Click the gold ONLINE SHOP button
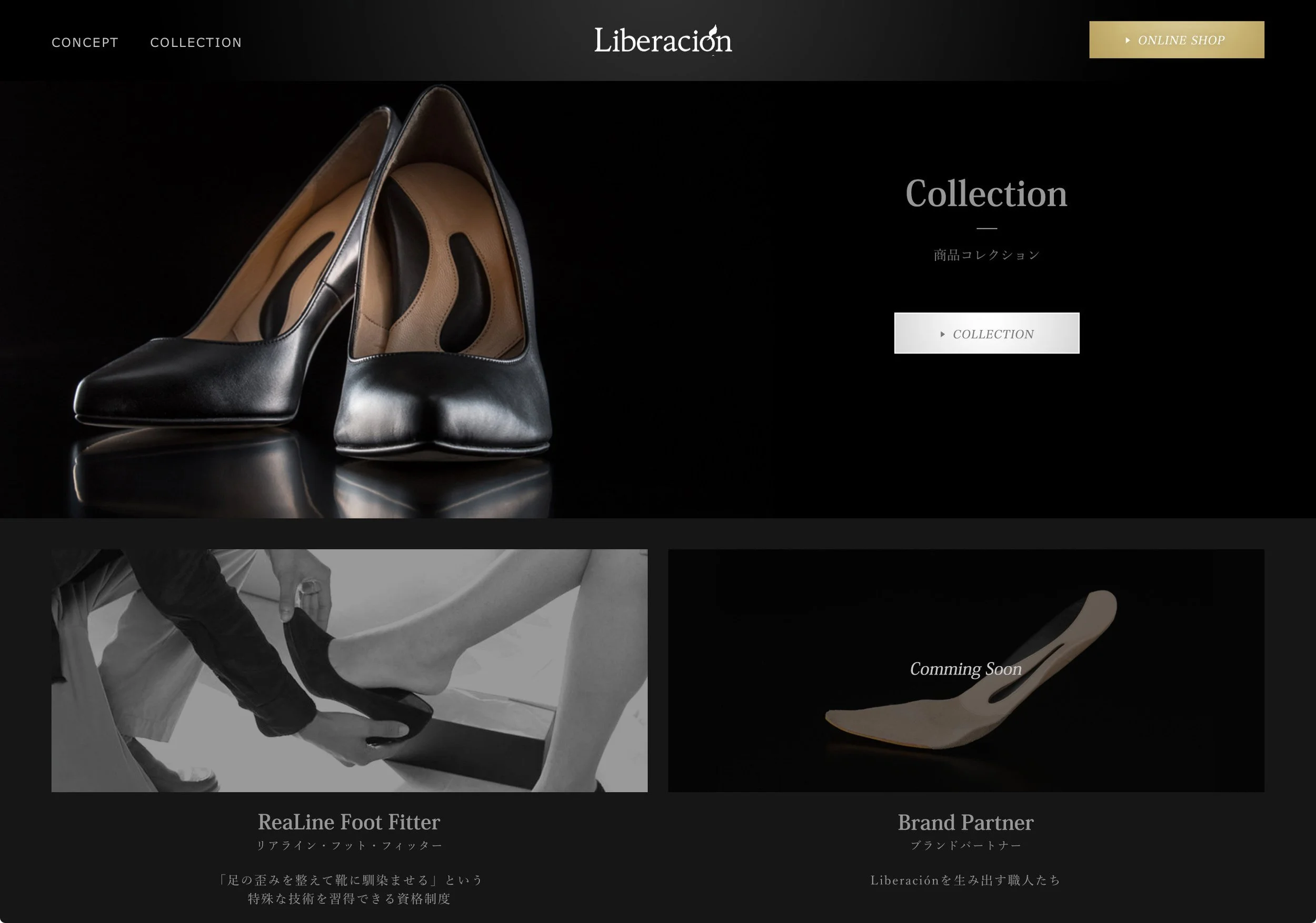Screen dimensions: 1316x923 coord(1176,39)
